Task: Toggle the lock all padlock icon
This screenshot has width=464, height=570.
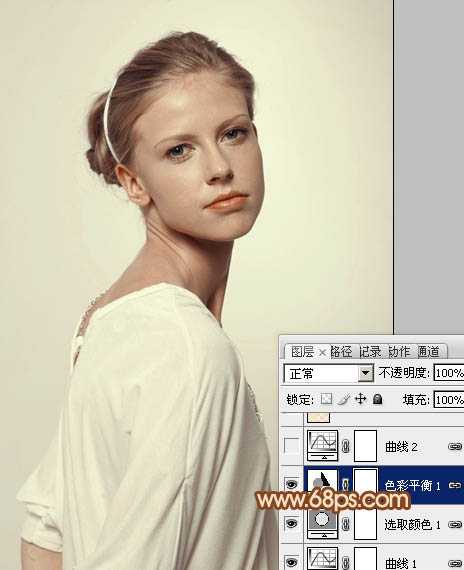Action: [x=378, y=399]
